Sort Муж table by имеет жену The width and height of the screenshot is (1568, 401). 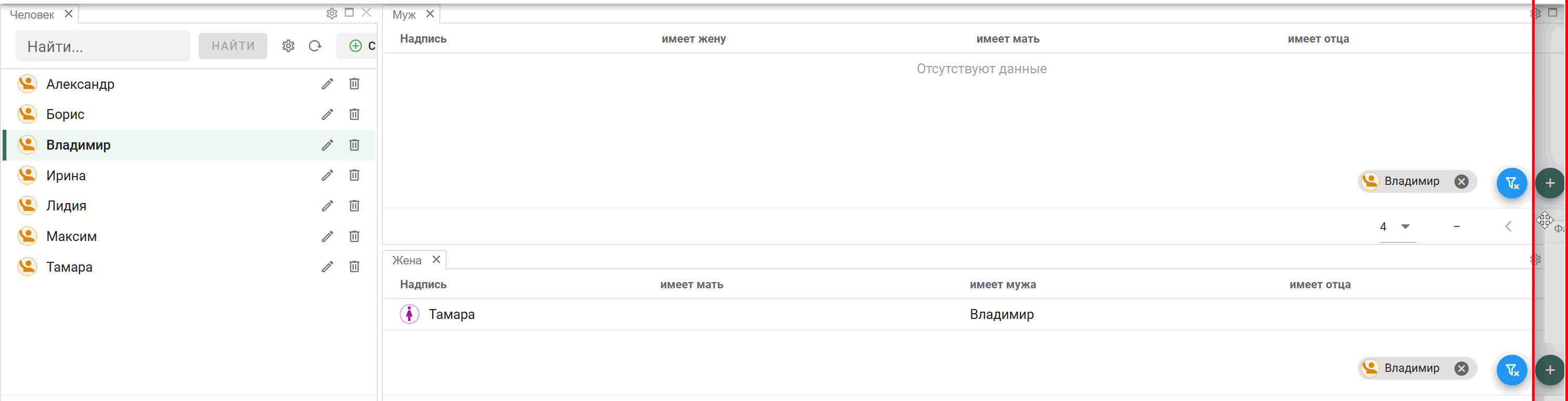(693, 39)
